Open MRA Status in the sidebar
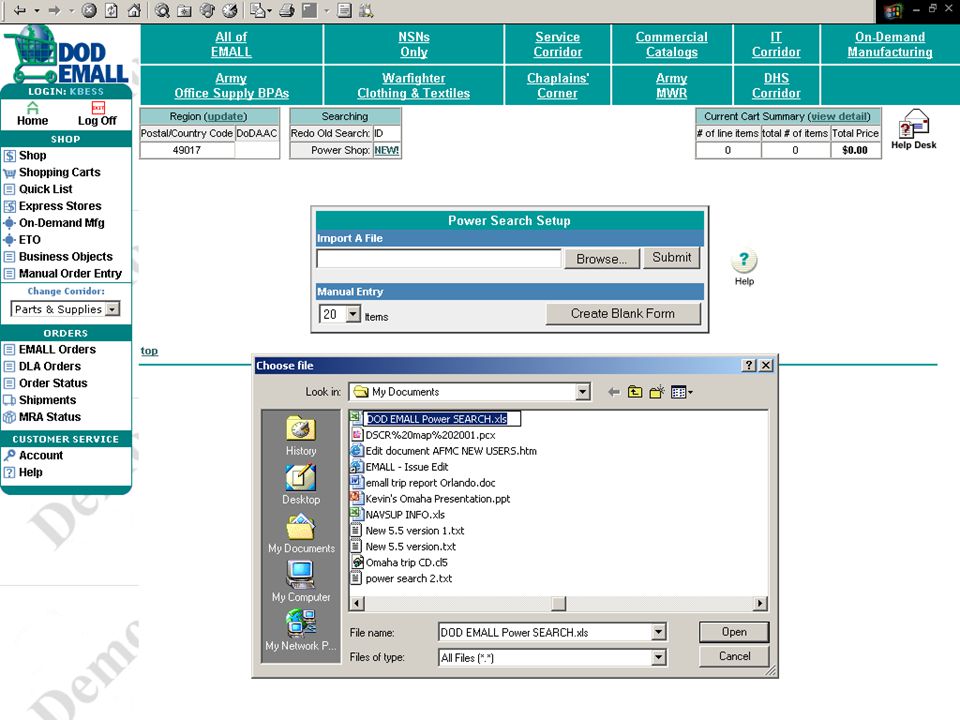The image size is (960, 720). point(50,417)
